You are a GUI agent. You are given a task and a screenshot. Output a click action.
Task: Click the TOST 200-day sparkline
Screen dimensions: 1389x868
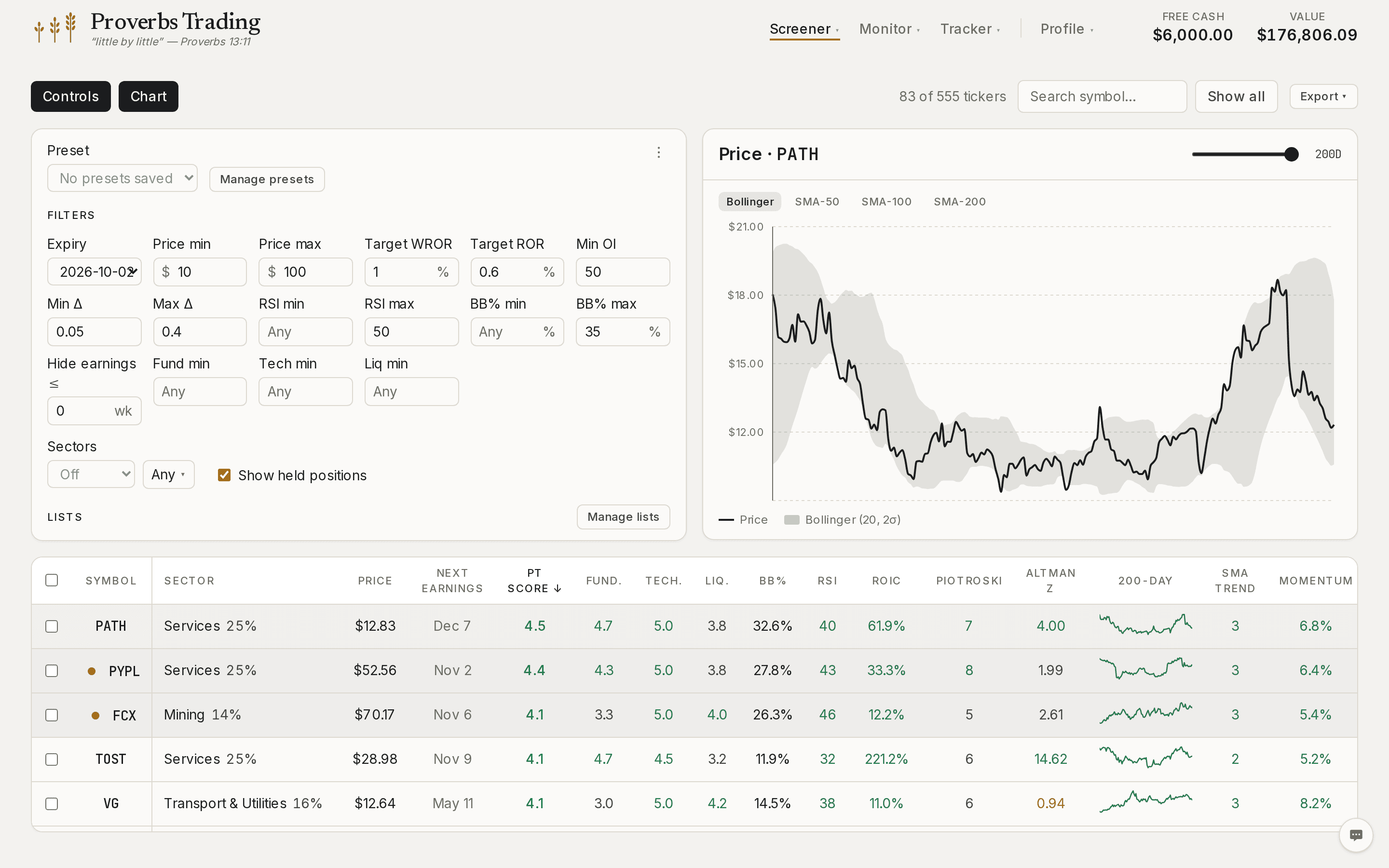1145,758
